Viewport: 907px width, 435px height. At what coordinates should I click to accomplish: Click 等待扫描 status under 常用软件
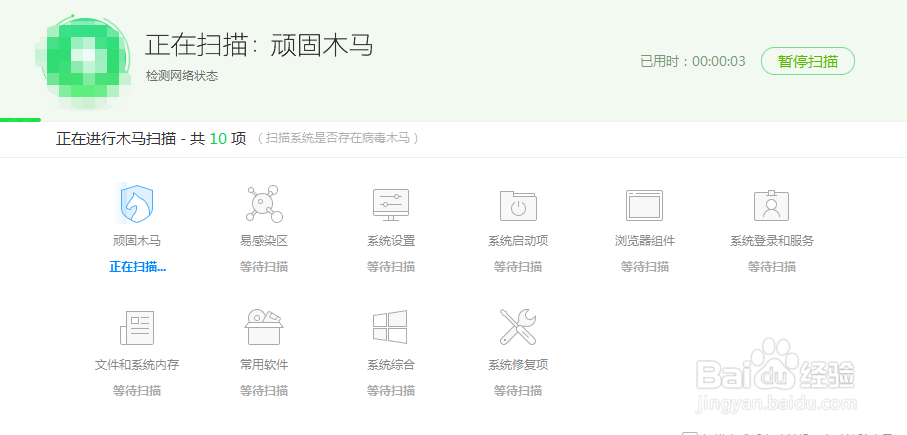coord(264,390)
